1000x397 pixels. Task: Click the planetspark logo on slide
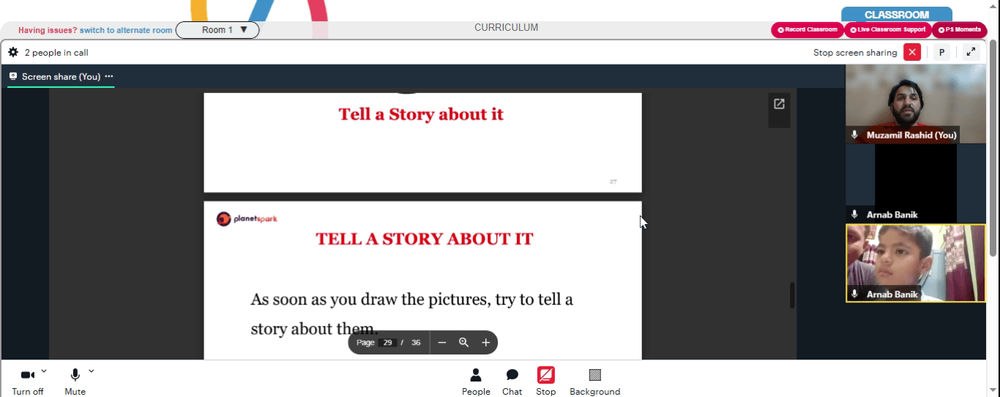pos(247,219)
